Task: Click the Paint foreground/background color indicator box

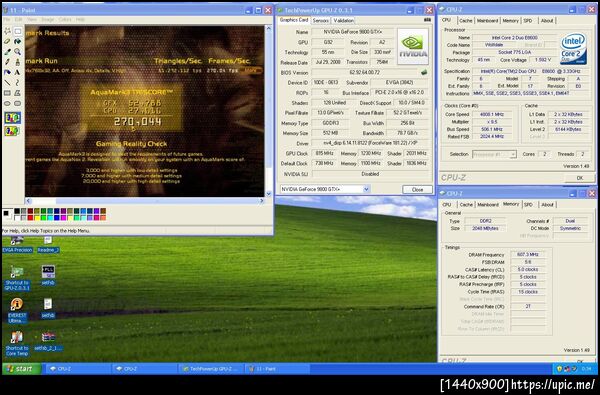Action: pos(7,214)
